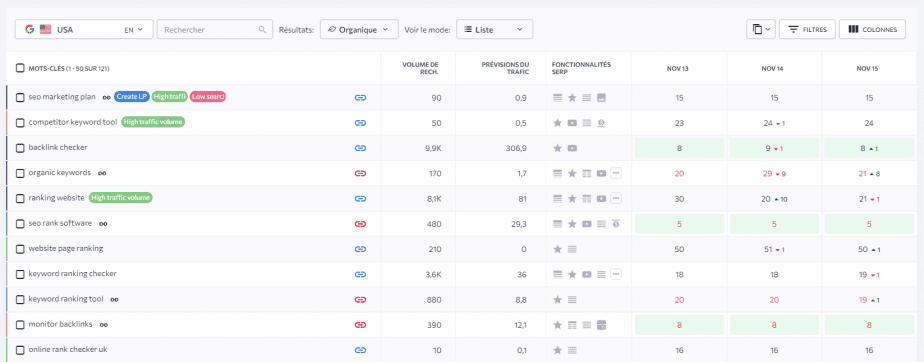Click the video SERP feature icon for backlink checker
Screen dimensions: 924x362
(572, 148)
